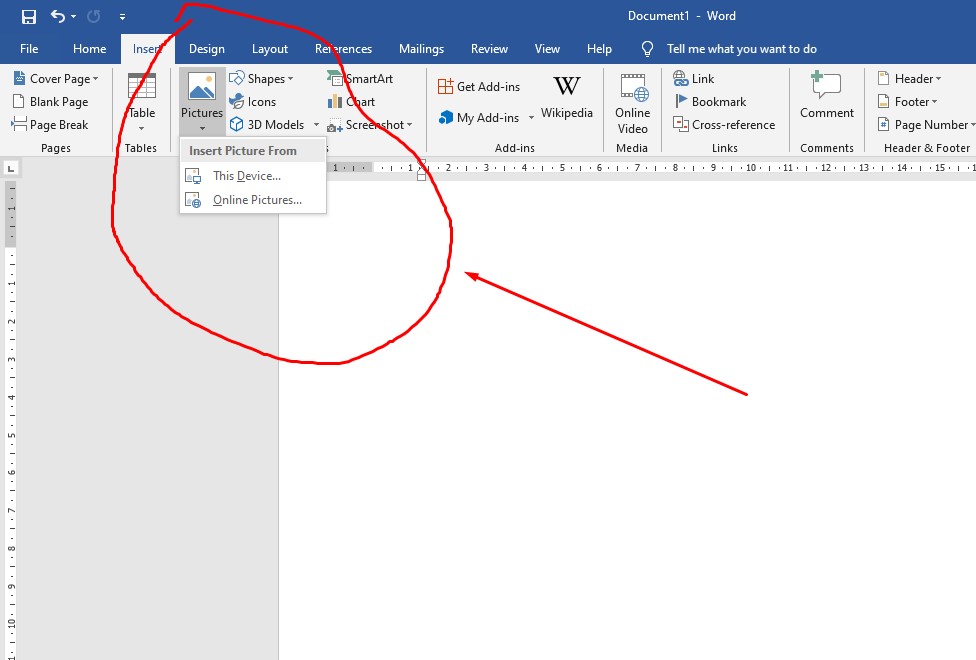Click Tell me what you want to do

(741, 48)
